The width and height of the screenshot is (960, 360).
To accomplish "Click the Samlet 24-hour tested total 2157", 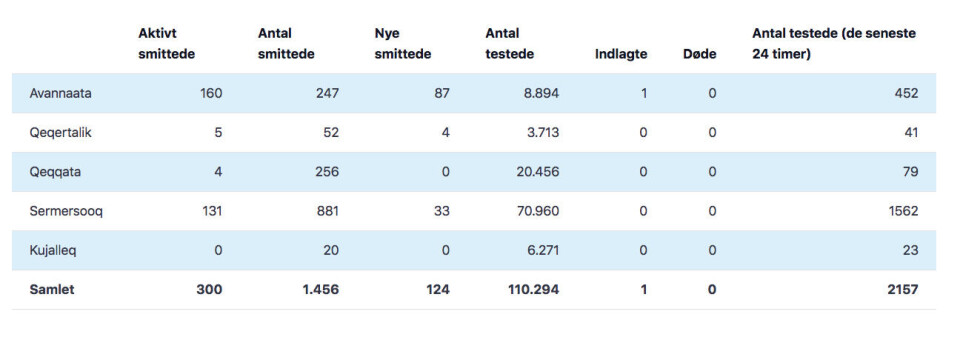I will (x=902, y=290).
